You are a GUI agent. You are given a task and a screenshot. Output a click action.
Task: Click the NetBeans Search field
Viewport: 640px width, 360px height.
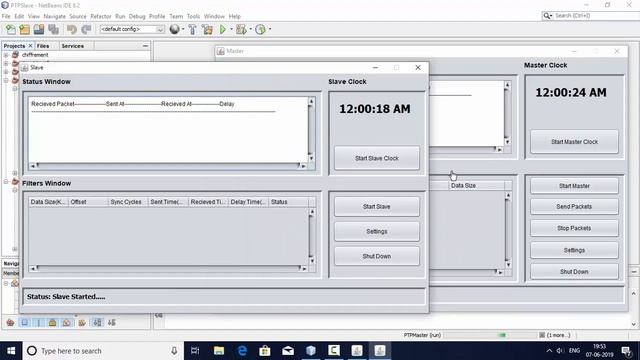pos(595,16)
